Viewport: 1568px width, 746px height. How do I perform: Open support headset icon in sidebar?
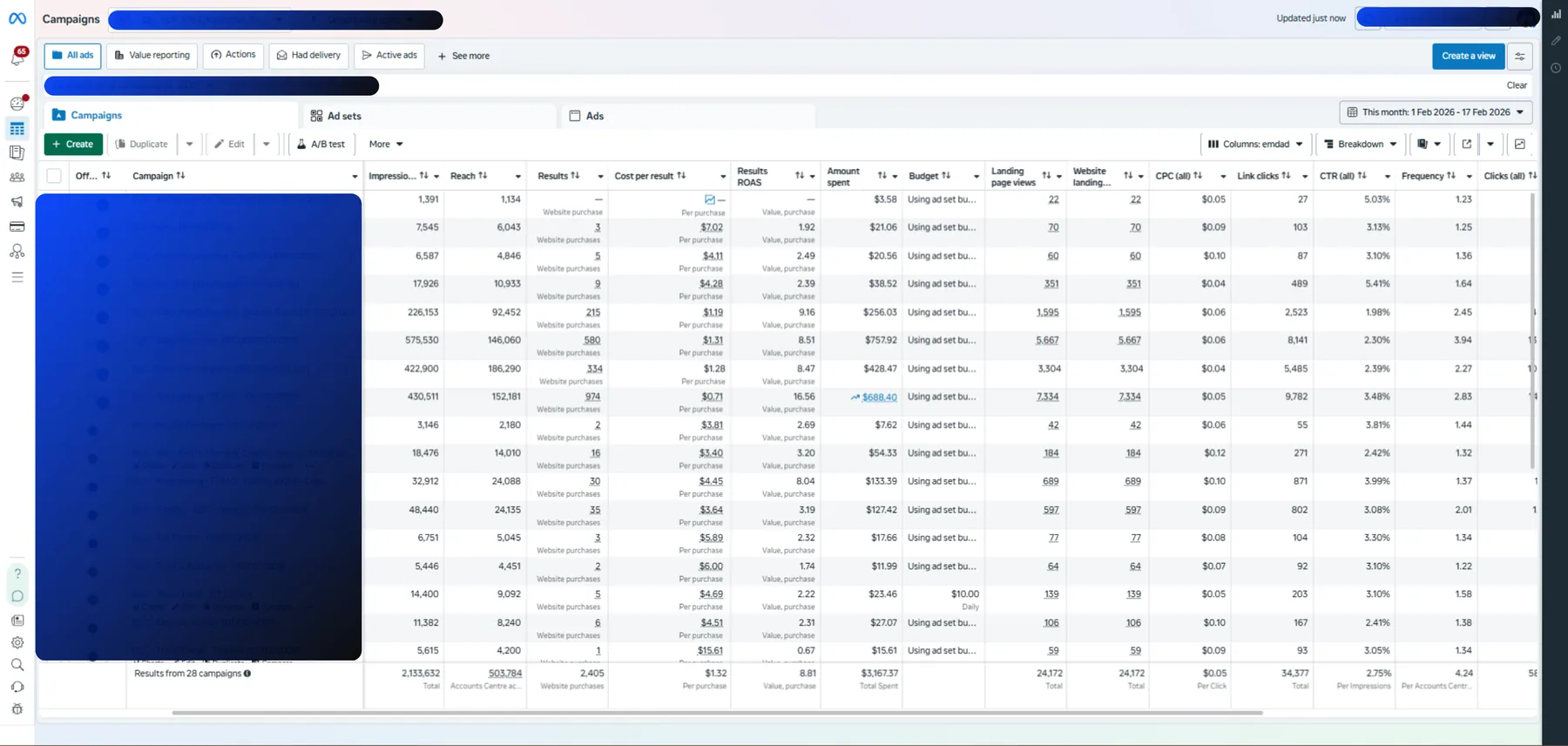coord(17,687)
